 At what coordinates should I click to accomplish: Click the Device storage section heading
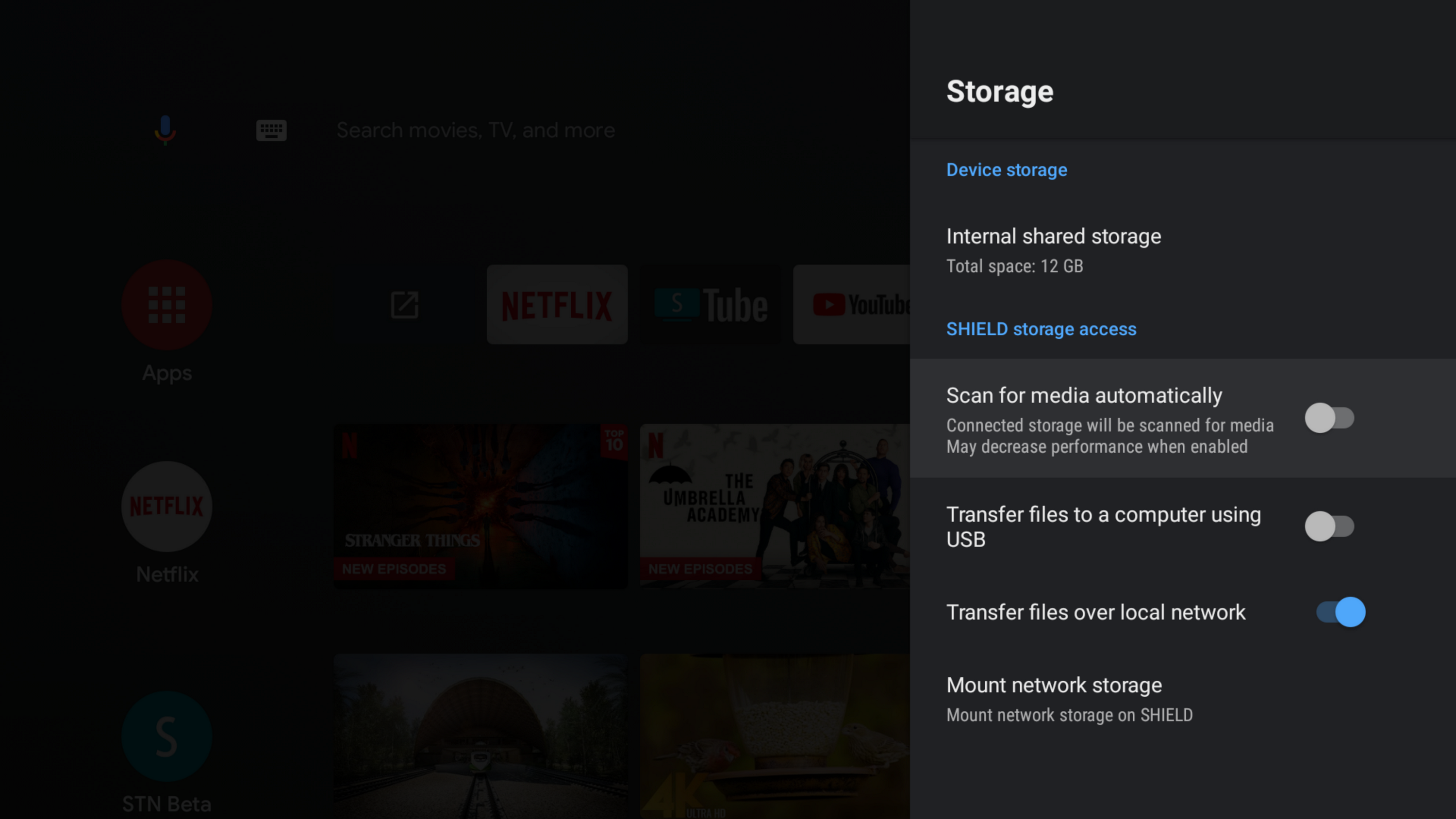click(1007, 169)
